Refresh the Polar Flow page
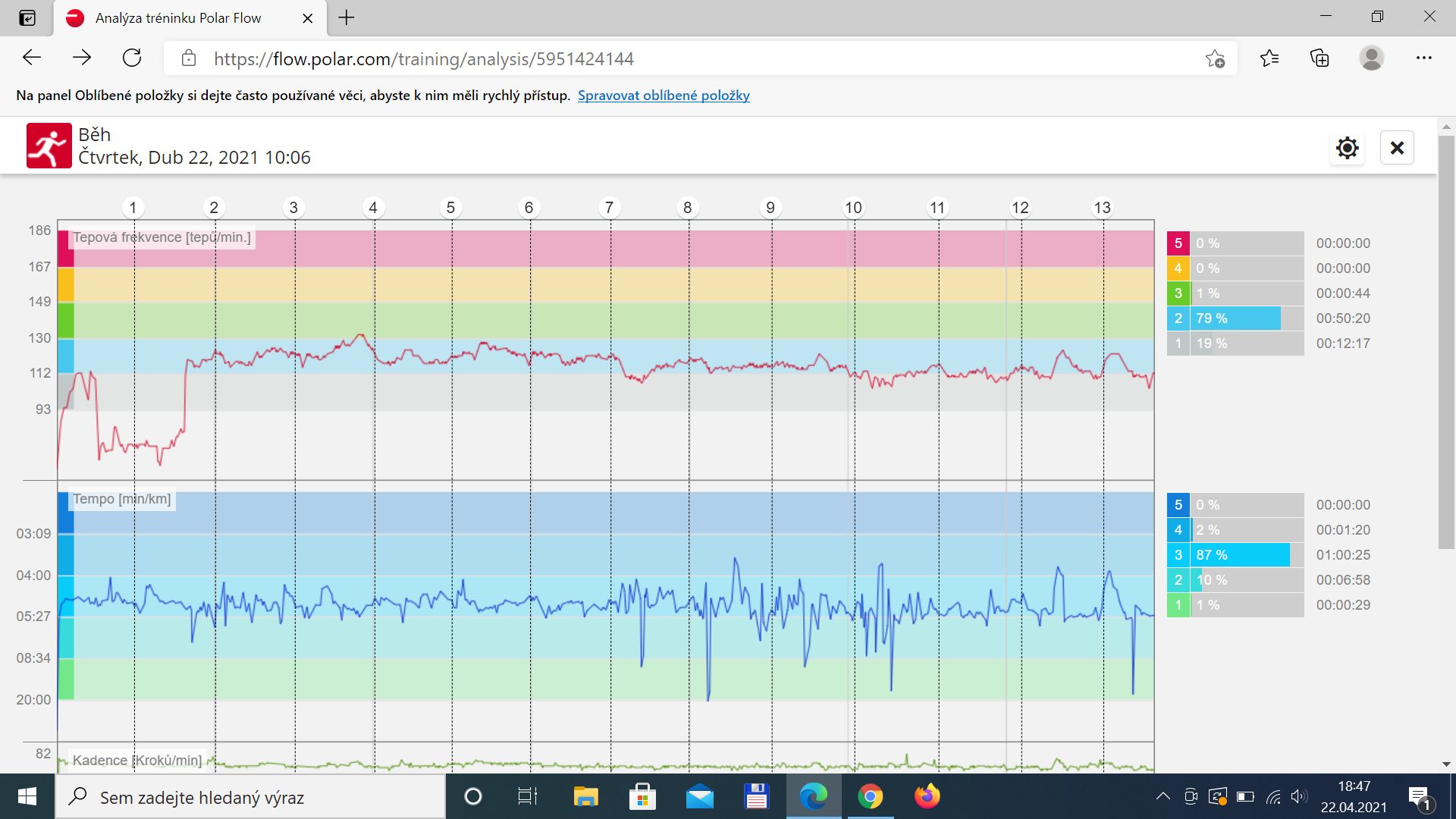 pos(132,58)
